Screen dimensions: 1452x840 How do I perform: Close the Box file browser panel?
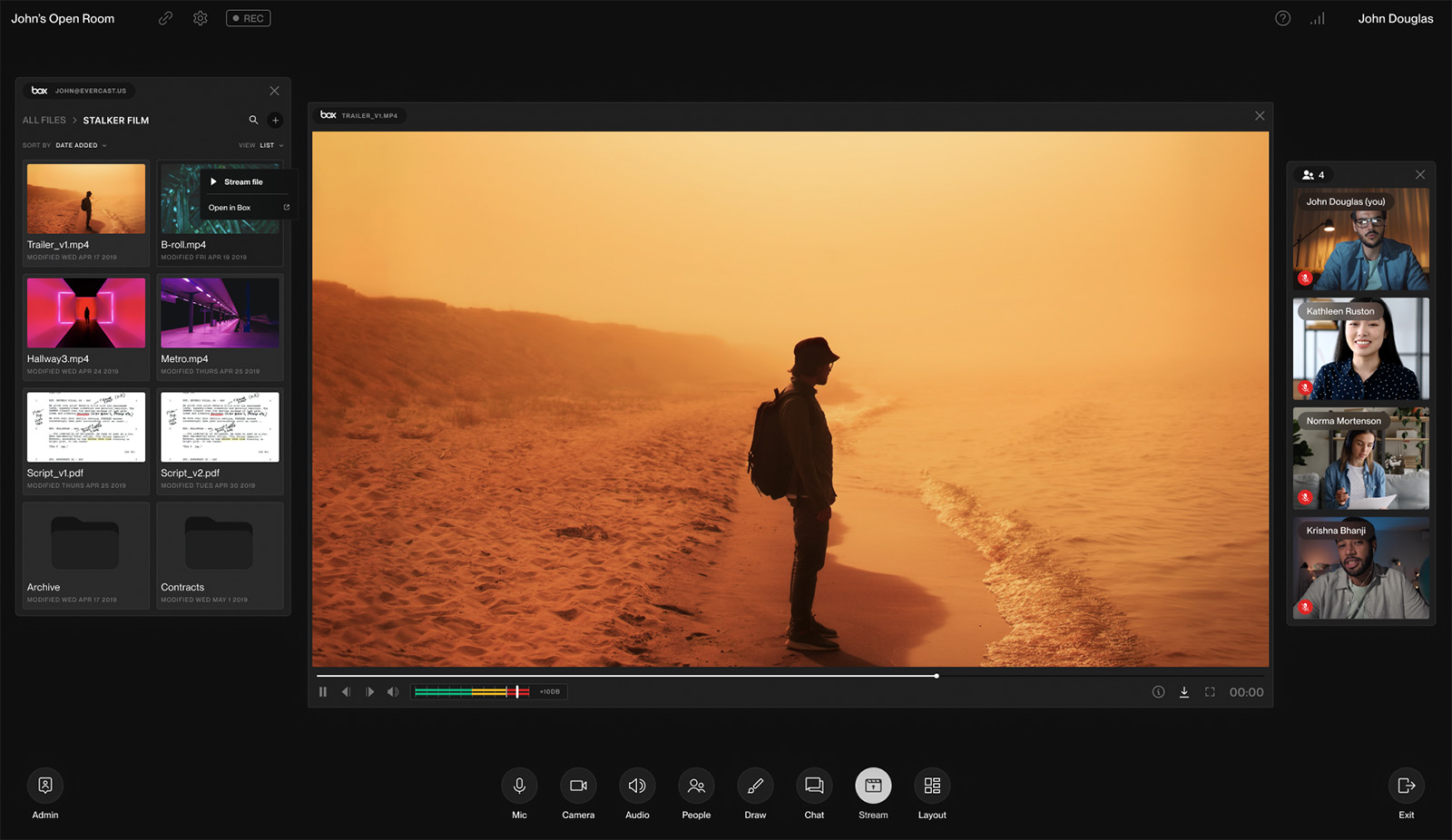274,91
